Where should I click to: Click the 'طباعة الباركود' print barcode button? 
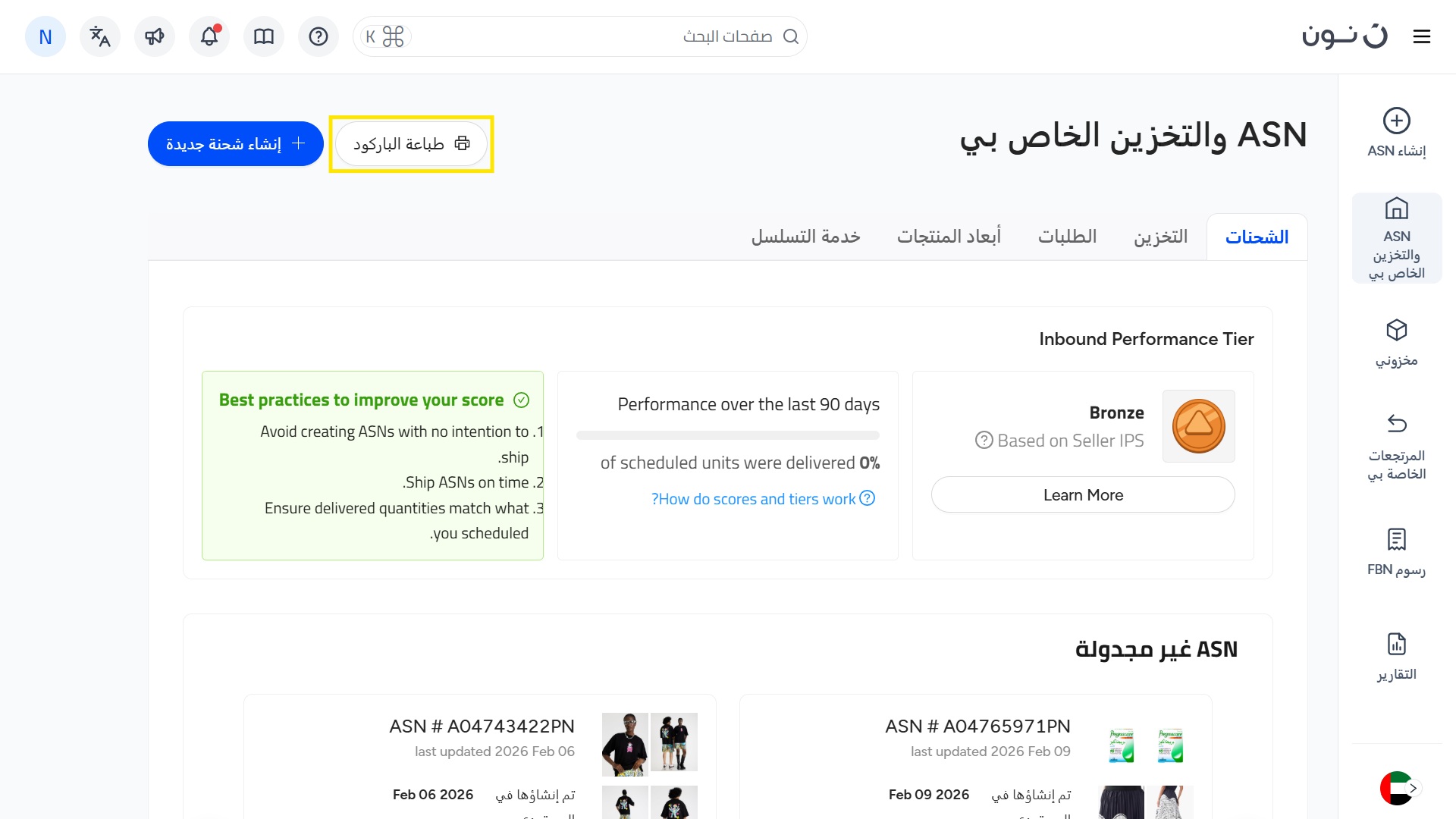pyautogui.click(x=411, y=144)
